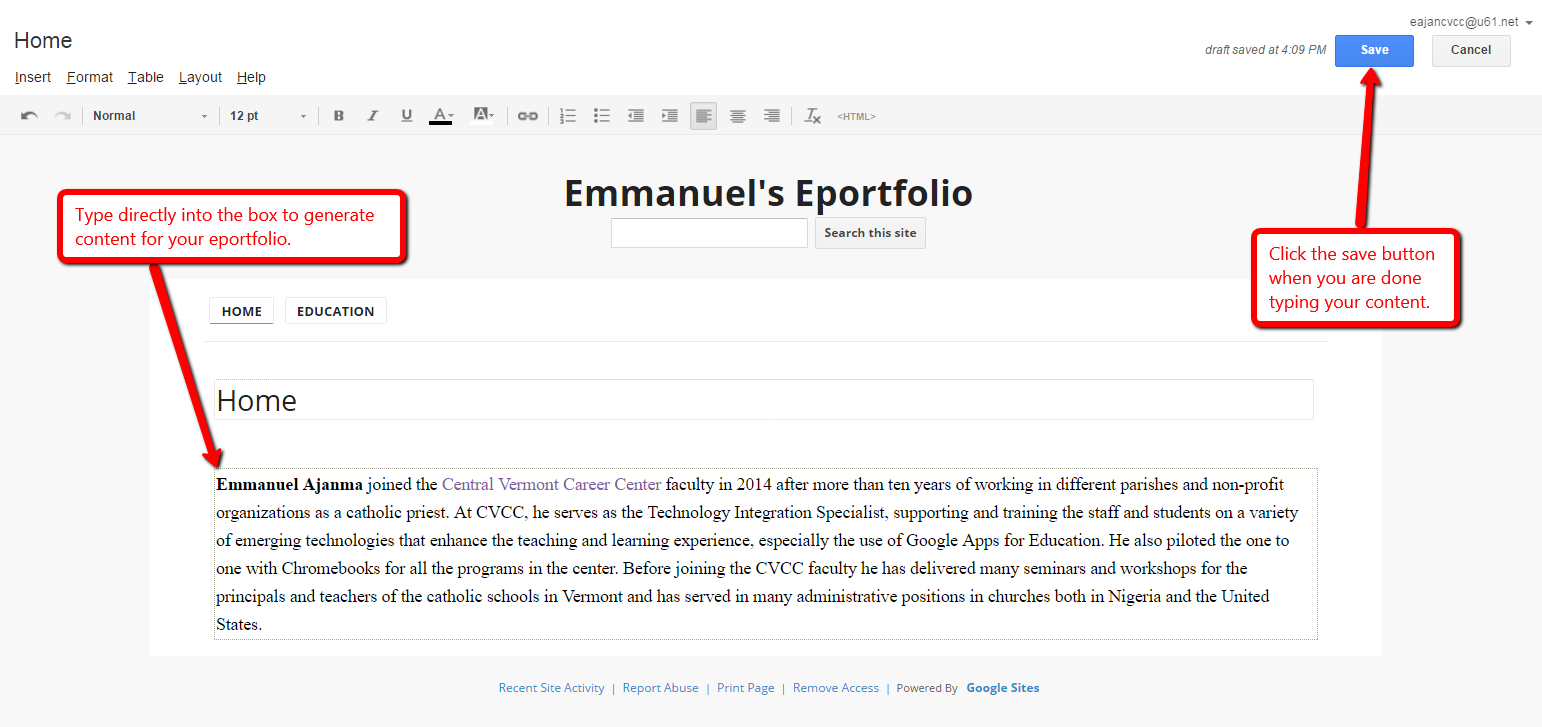Open the Recent Site Activity link
The width and height of the screenshot is (1542, 727).
(551, 687)
